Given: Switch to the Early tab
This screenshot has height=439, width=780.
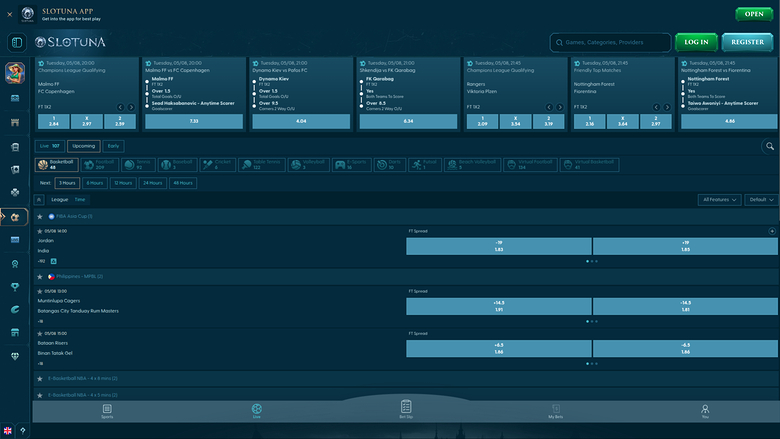Looking at the screenshot, I should 113,146.
